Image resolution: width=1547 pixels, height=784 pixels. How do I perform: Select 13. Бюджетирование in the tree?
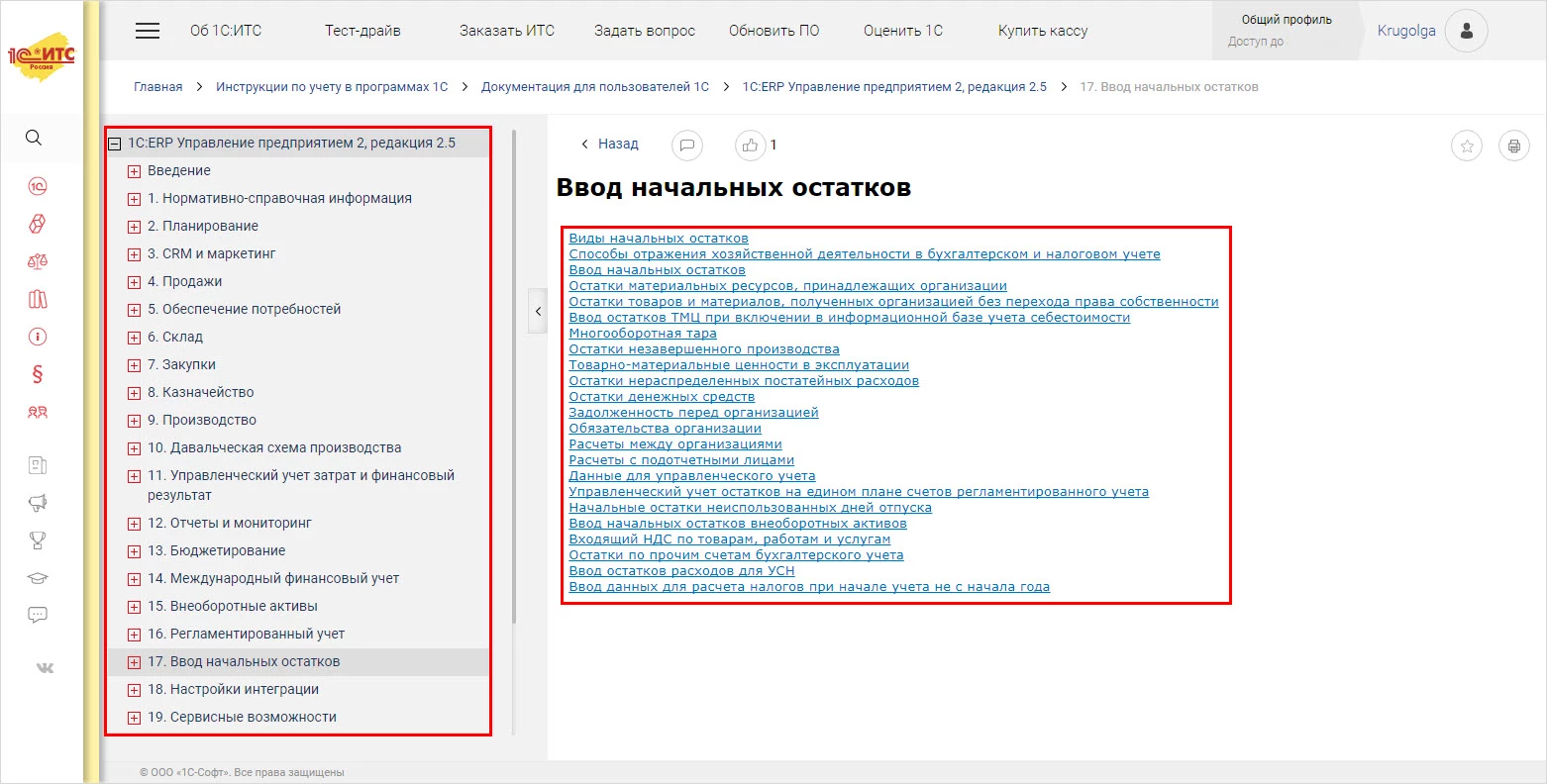click(216, 551)
